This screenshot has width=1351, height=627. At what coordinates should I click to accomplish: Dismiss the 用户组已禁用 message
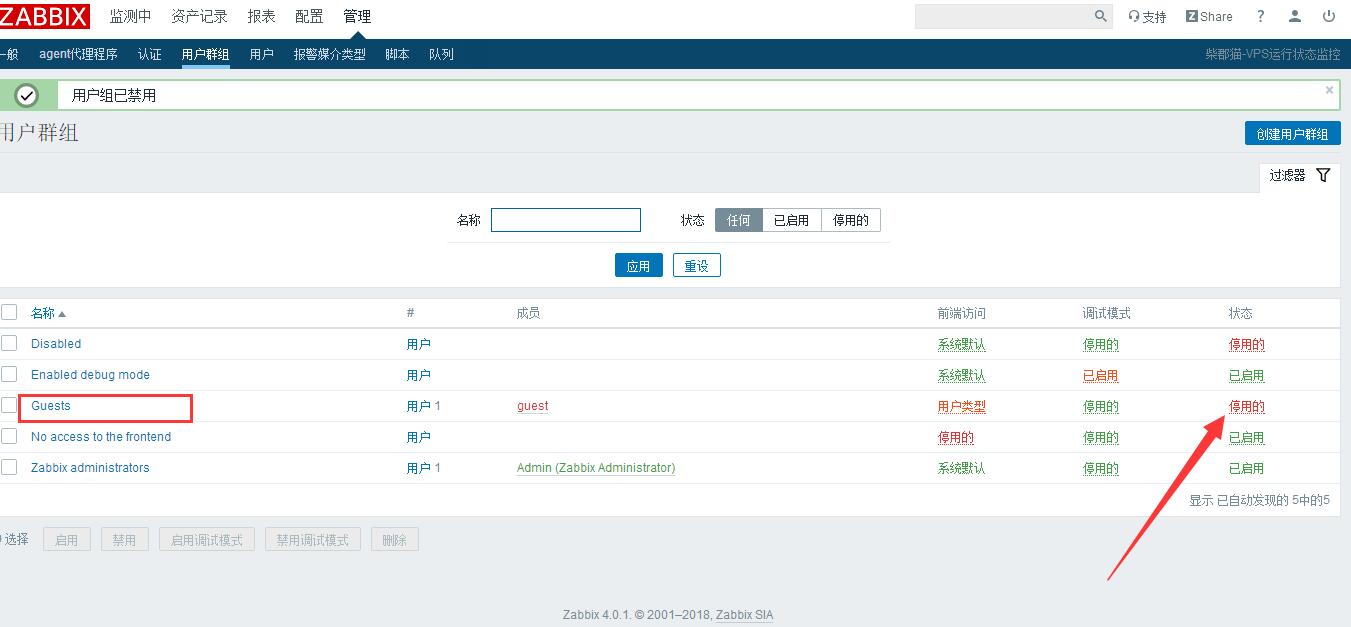click(1329, 90)
